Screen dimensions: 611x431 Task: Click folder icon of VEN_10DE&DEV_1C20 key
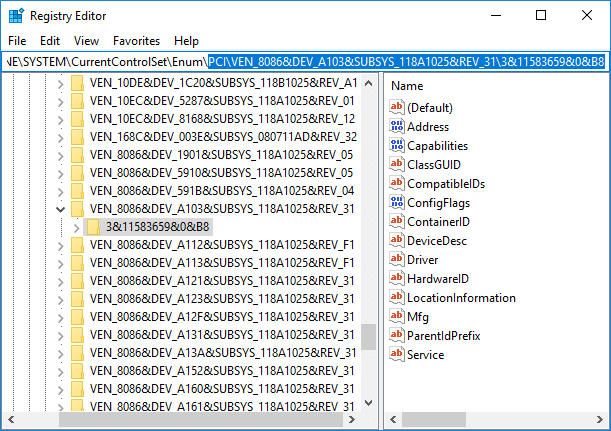click(77, 83)
